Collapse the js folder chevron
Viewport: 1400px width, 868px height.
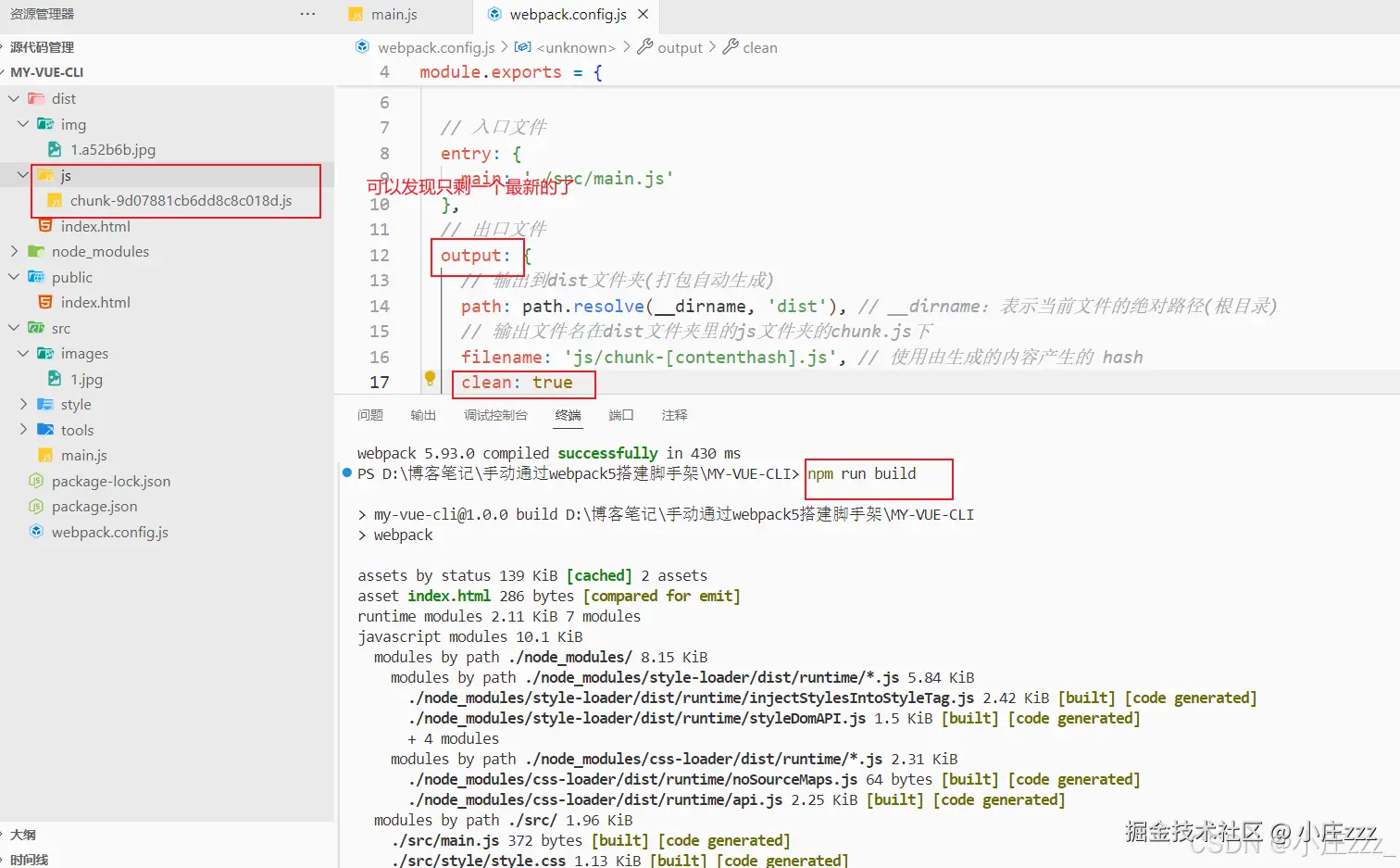click(x=23, y=175)
